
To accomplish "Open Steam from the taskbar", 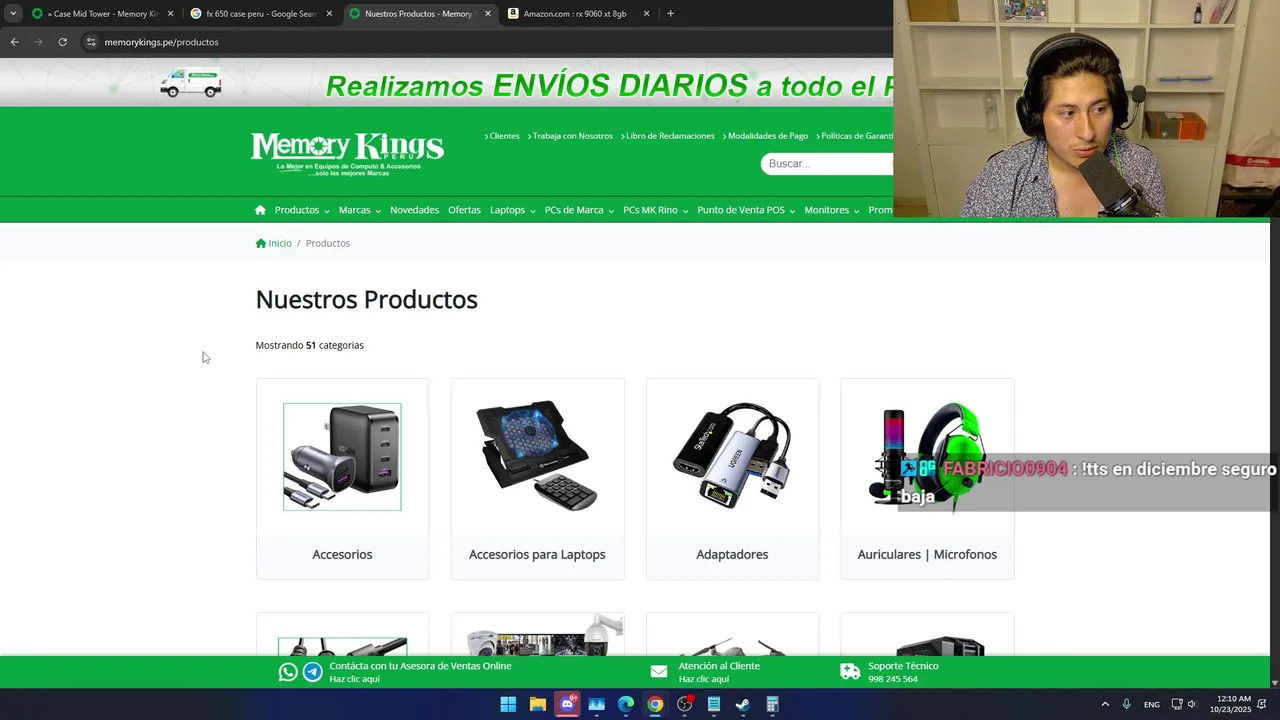I will coord(743,704).
